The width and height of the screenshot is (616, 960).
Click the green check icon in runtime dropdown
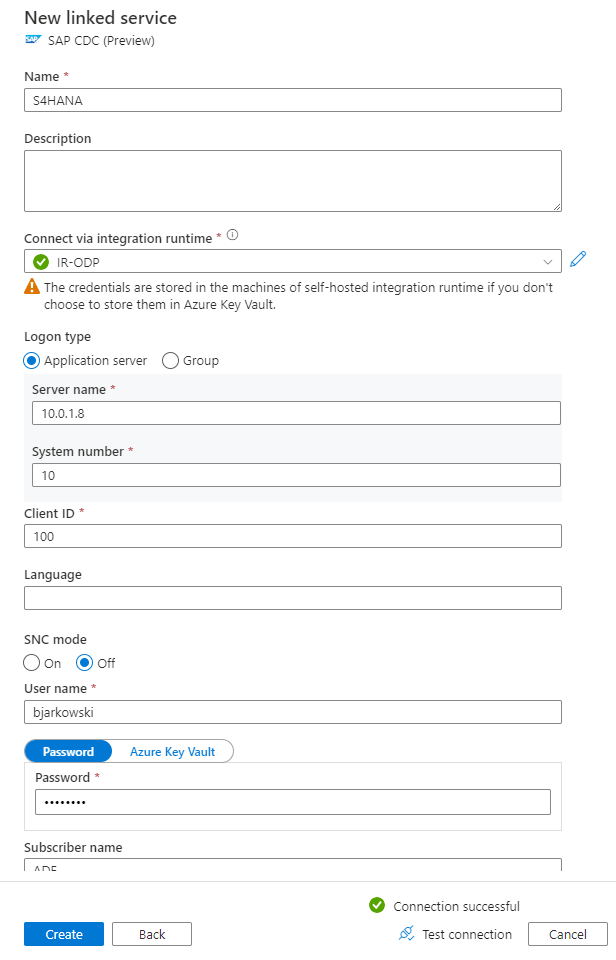(x=41, y=262)
